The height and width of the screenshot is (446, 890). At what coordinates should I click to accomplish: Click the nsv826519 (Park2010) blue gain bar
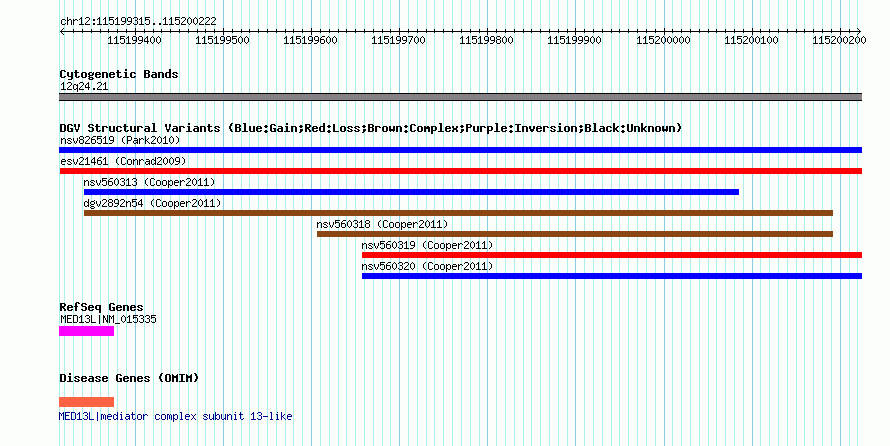tap(460, 150)
